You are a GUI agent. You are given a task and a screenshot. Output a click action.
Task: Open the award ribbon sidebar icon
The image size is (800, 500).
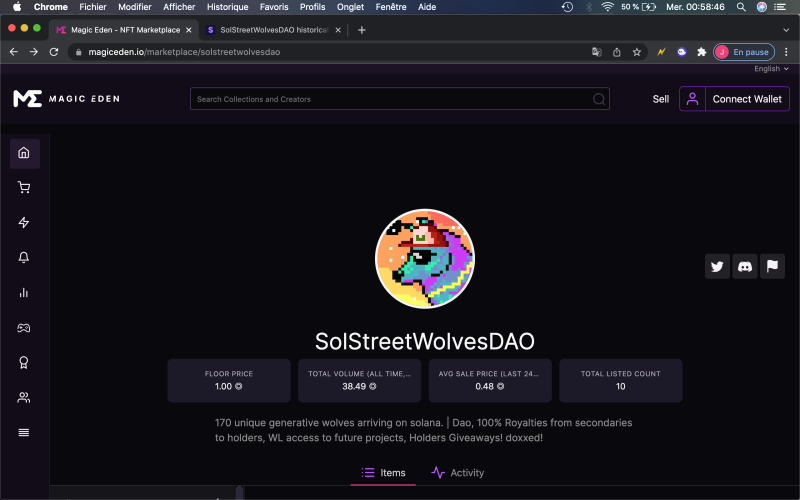tap(24, 362)
